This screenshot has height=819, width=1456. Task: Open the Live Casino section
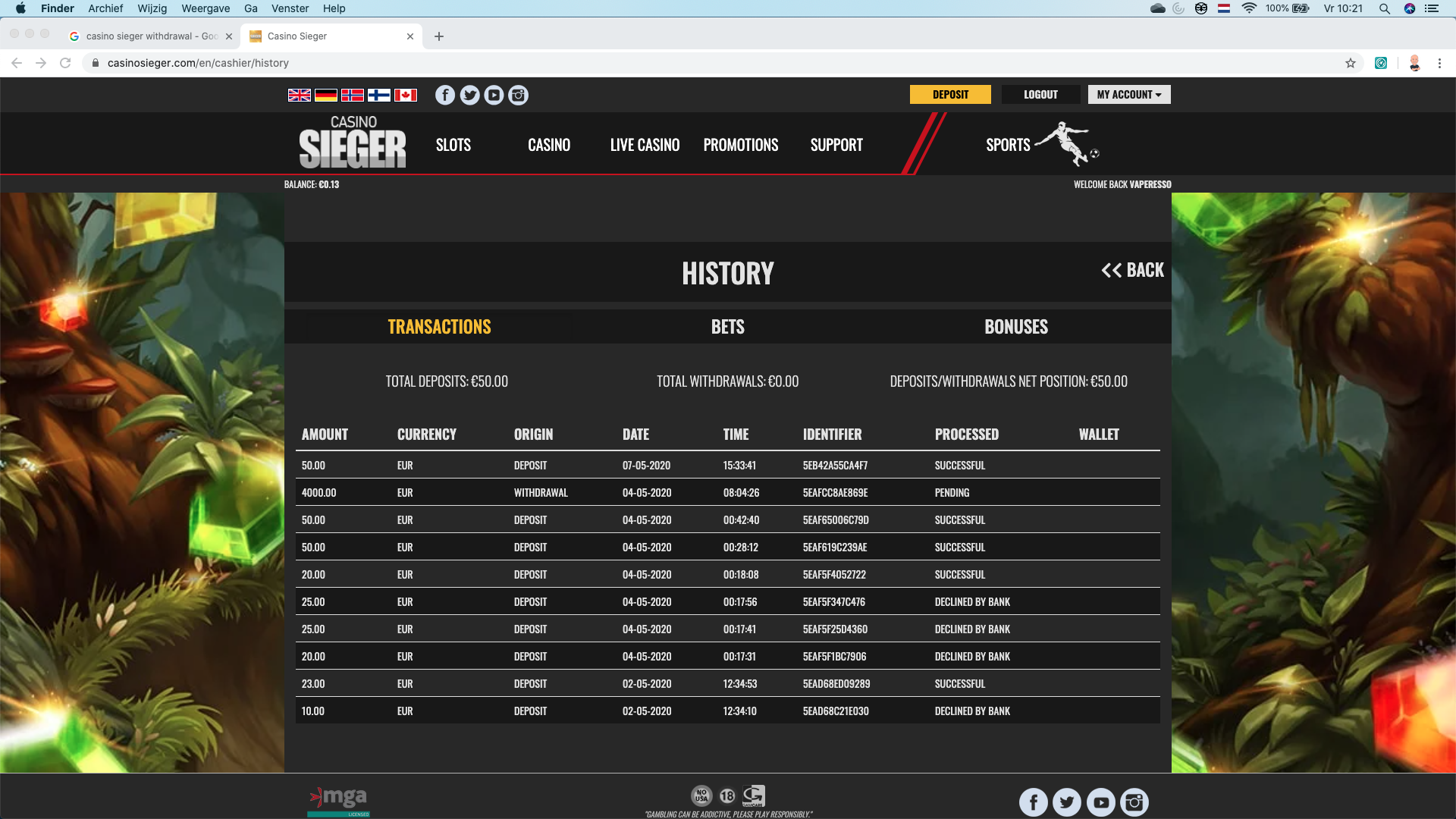tap(645, 145)
